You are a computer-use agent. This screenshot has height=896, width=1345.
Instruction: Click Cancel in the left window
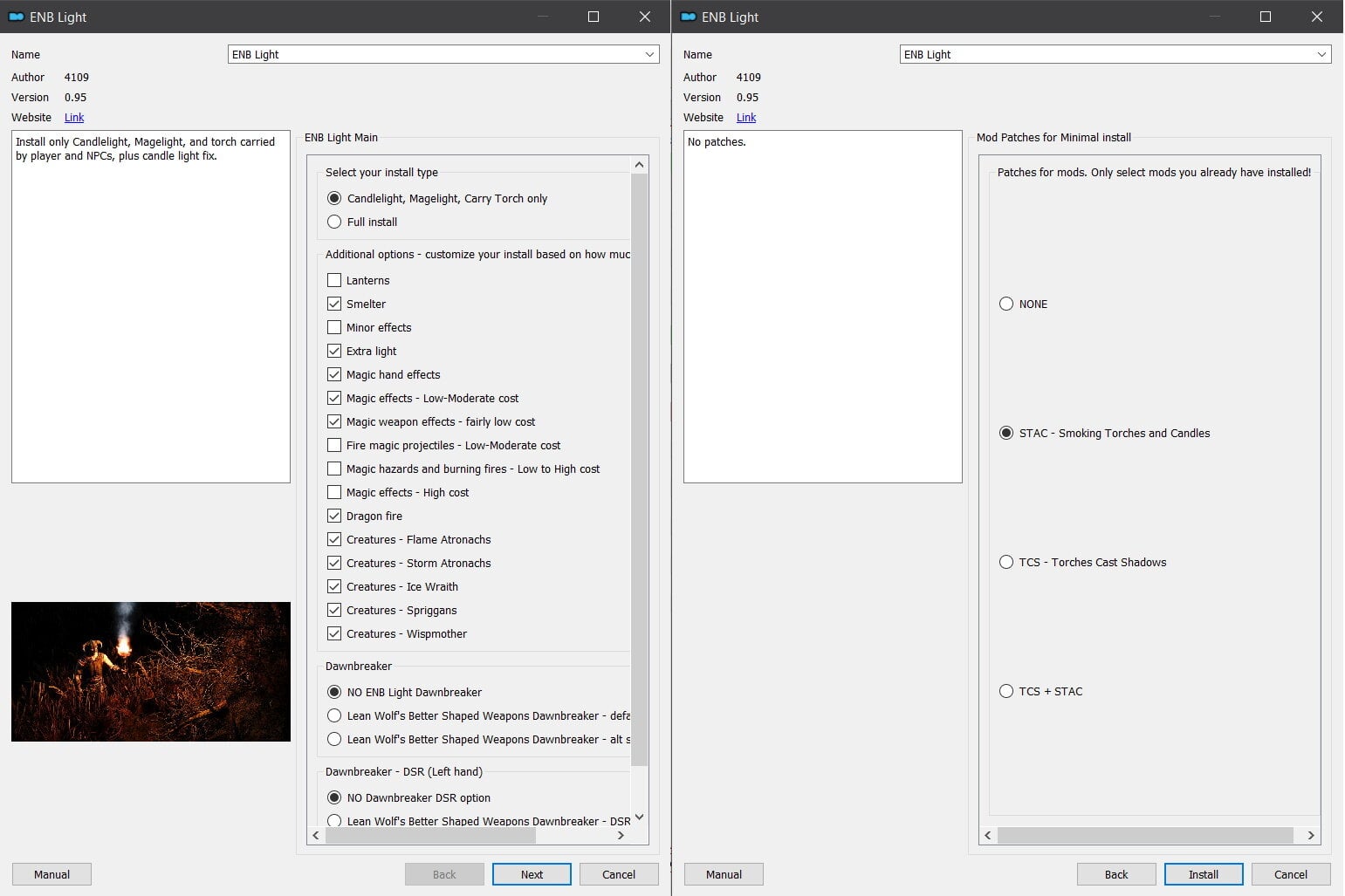click(x=619, y=874)
